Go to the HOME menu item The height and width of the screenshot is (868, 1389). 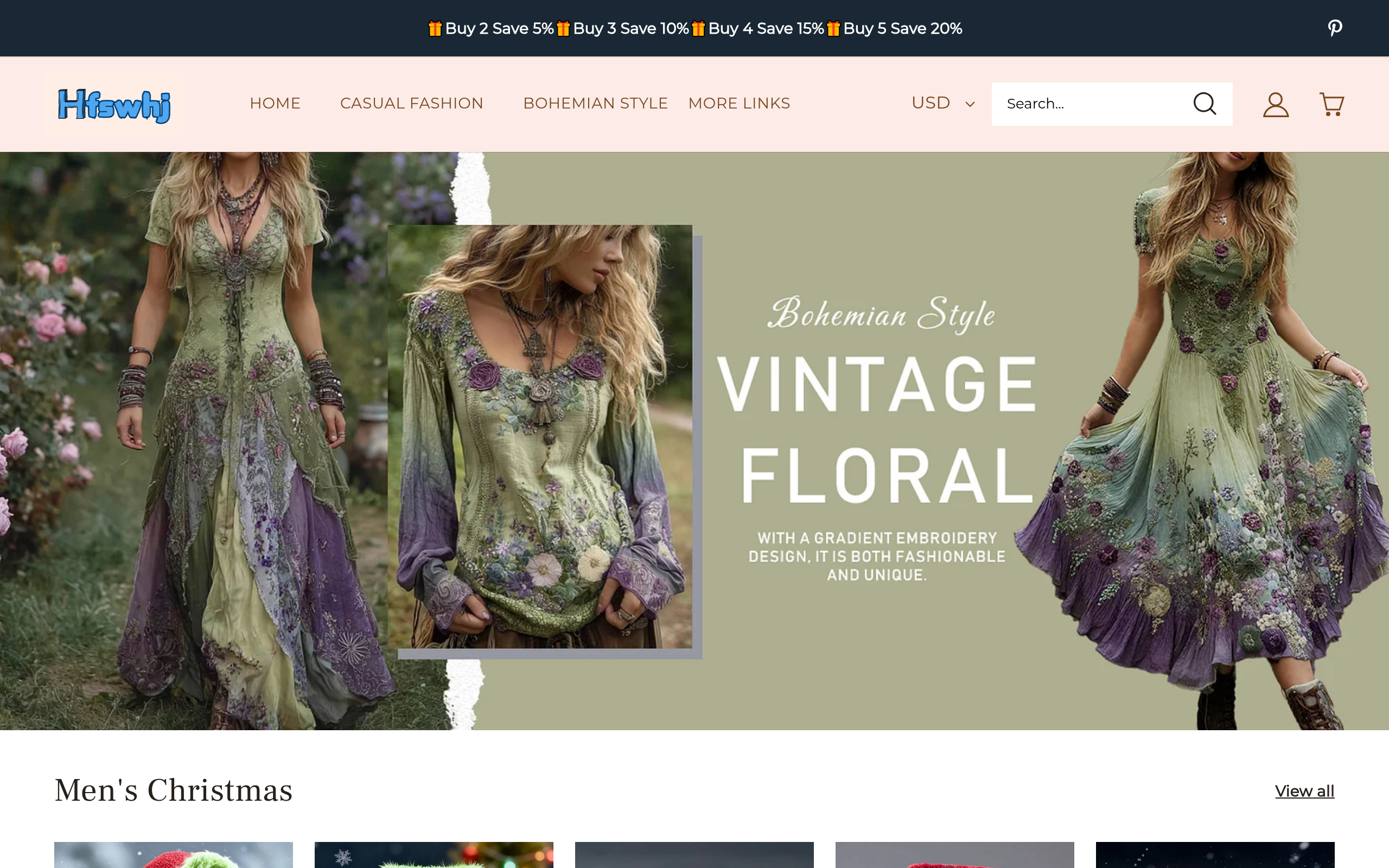tap(275, 103)
